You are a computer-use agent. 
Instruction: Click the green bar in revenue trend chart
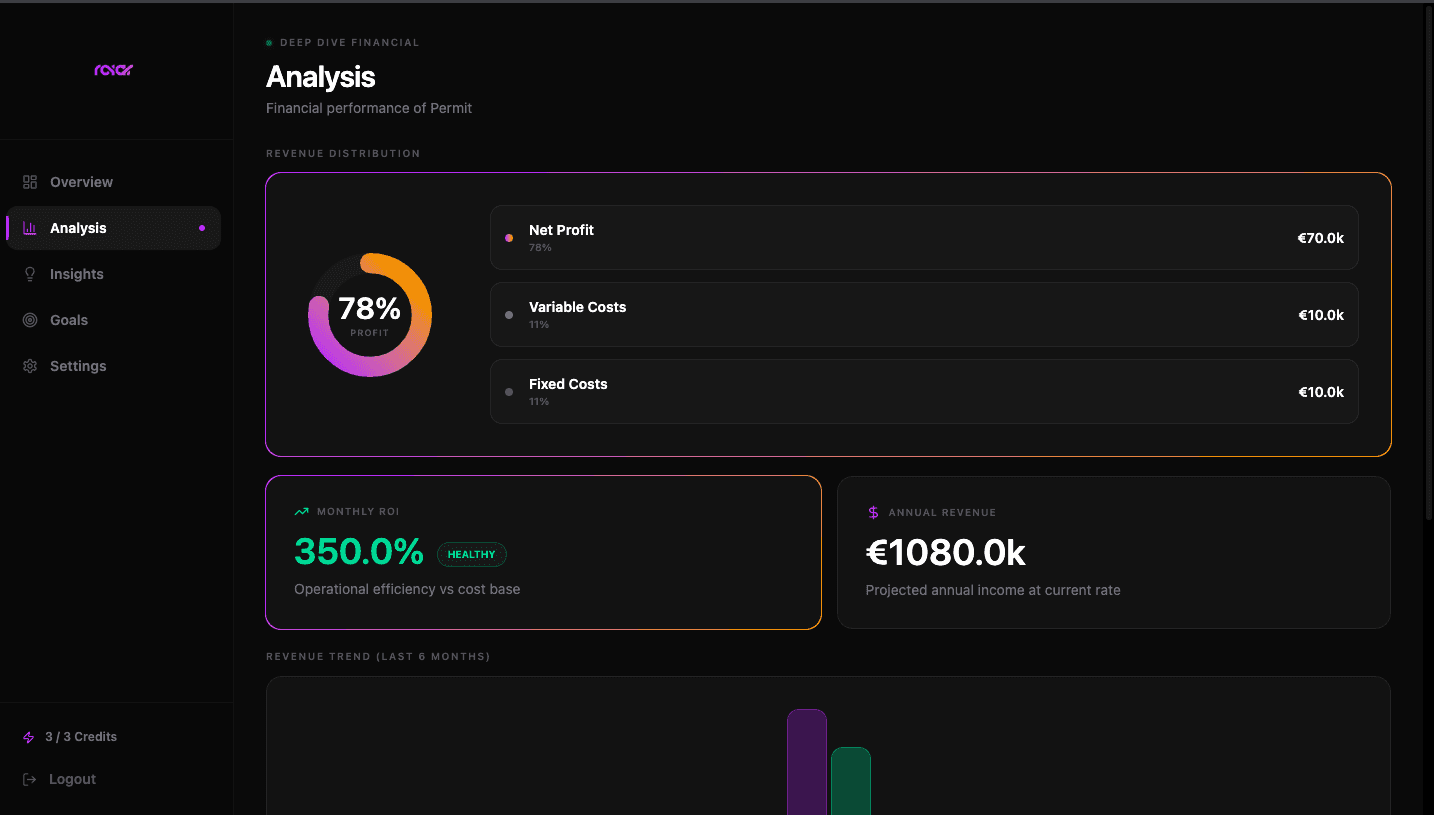(851, 781)
